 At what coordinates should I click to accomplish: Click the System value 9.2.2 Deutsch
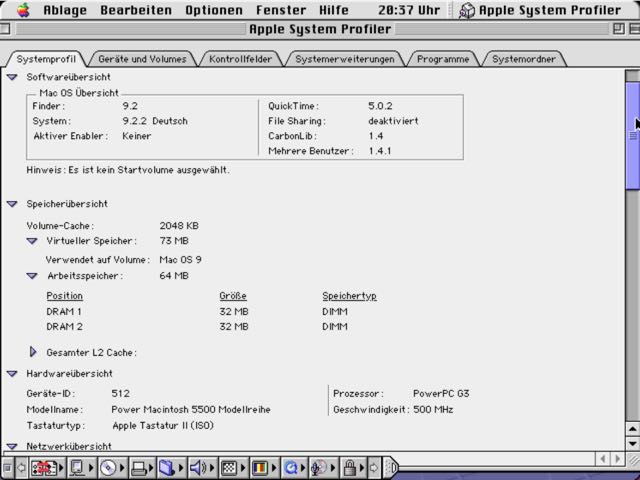click(155, 121)
